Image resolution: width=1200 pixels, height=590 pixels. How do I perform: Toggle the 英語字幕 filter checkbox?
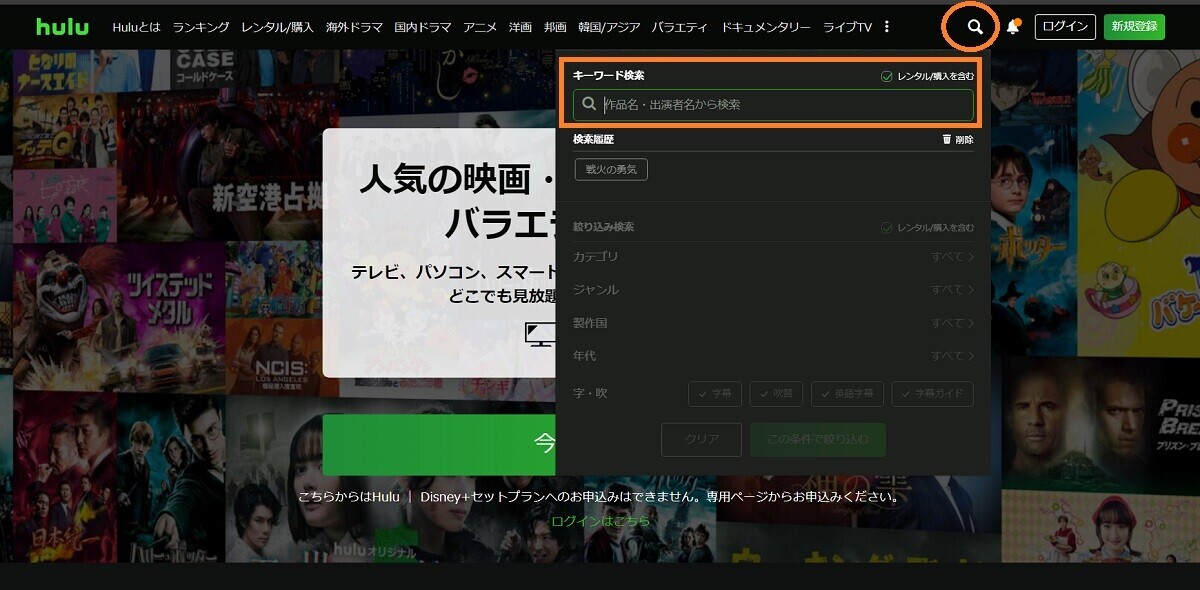tap(847, 394)
